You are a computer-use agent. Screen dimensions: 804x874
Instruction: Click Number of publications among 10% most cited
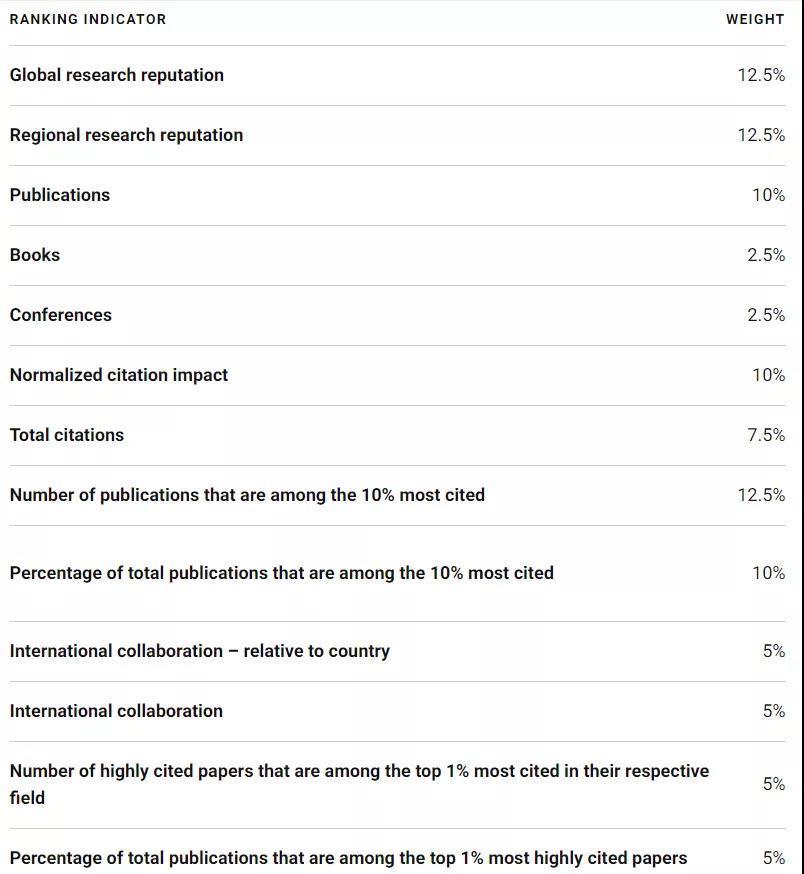point(247,495)
